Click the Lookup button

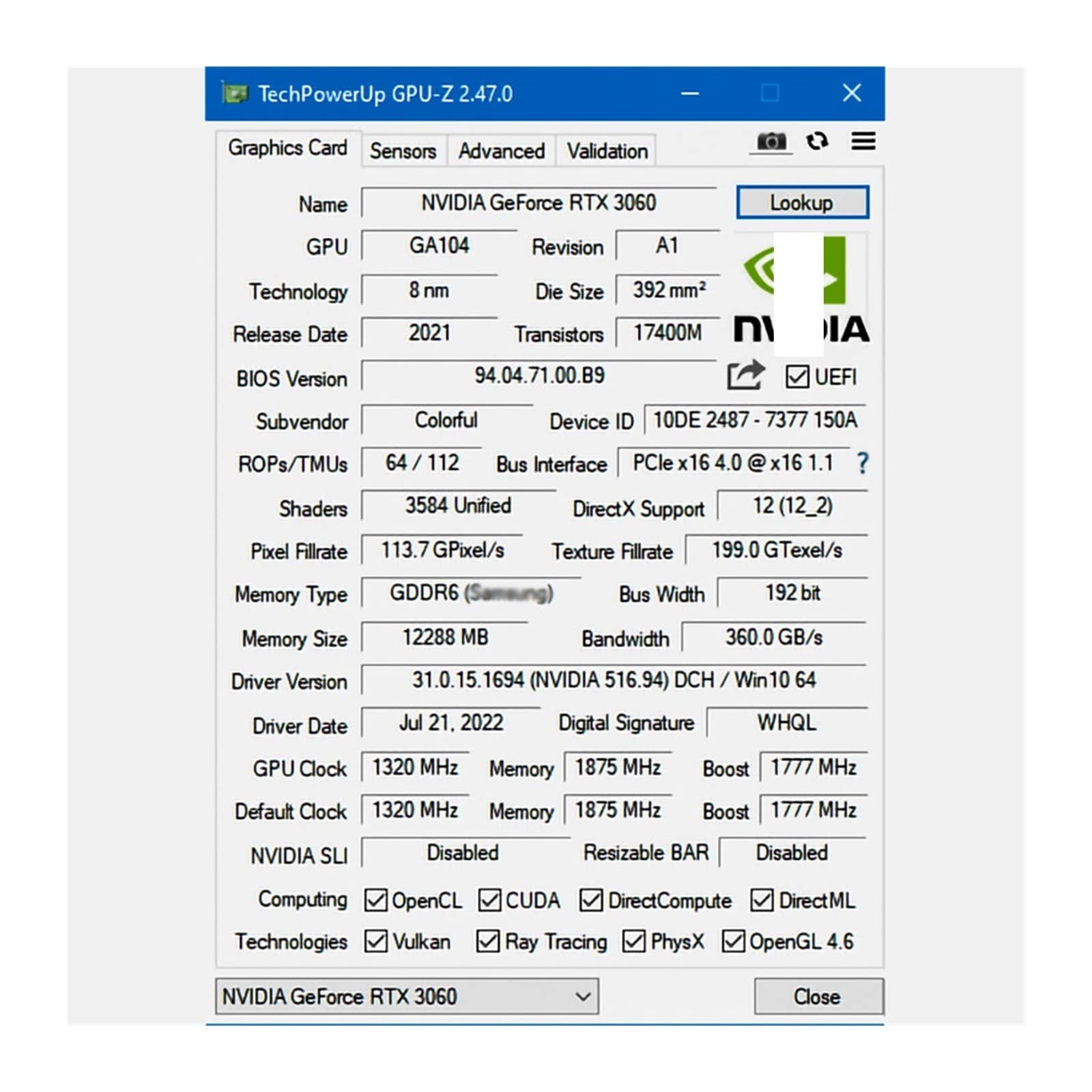pyautogui.click(x=802, y=203)
